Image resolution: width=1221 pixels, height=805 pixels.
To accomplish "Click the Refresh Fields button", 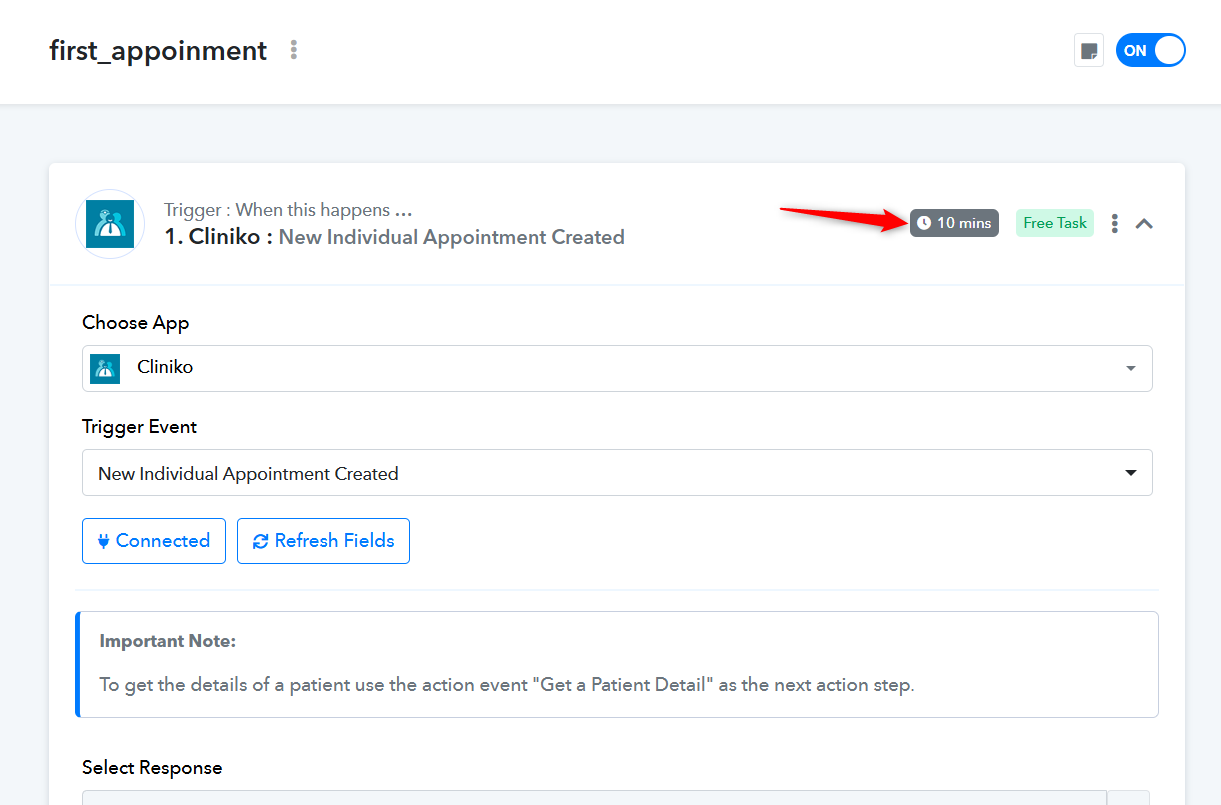I will coord(323,541).
